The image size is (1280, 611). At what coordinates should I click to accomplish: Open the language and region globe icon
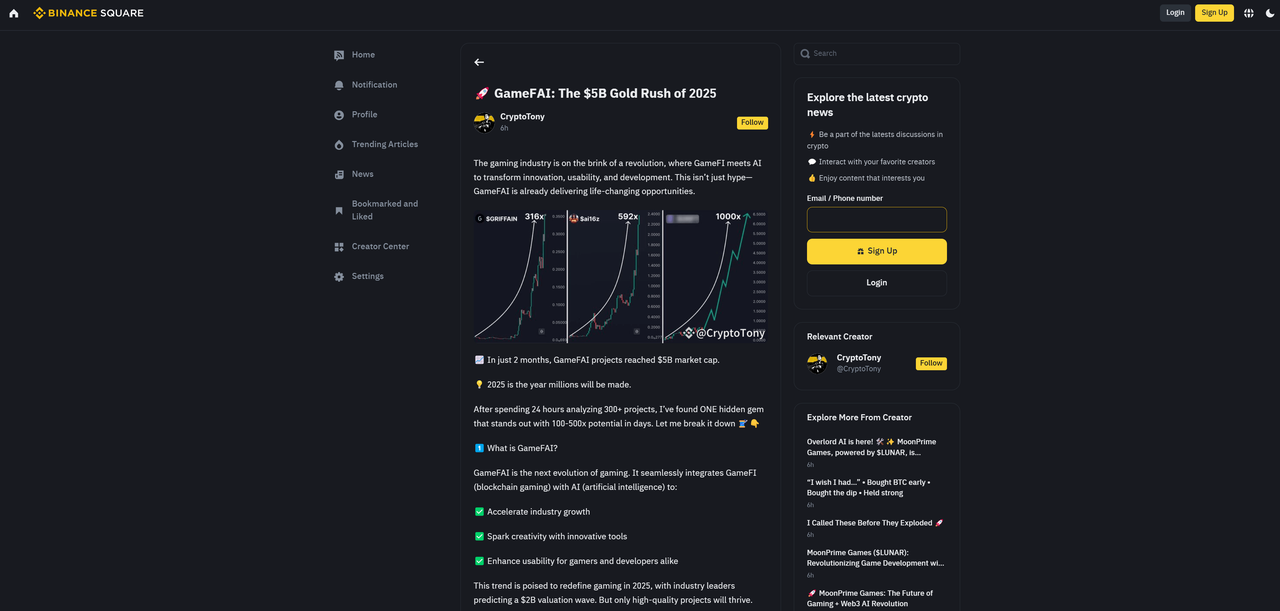(x=1249, y=13)
